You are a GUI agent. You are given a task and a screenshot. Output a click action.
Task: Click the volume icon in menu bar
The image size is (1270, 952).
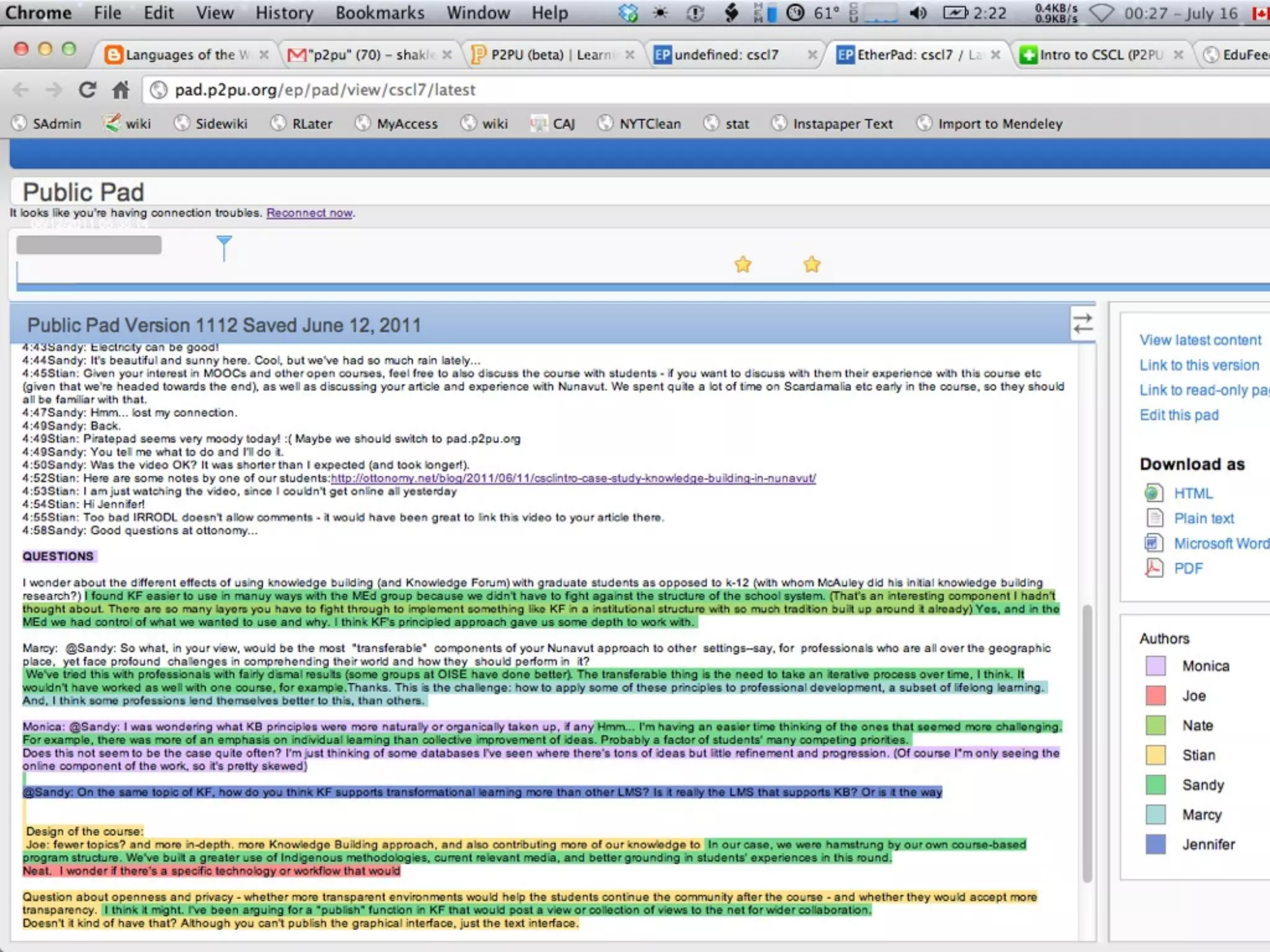918,13
